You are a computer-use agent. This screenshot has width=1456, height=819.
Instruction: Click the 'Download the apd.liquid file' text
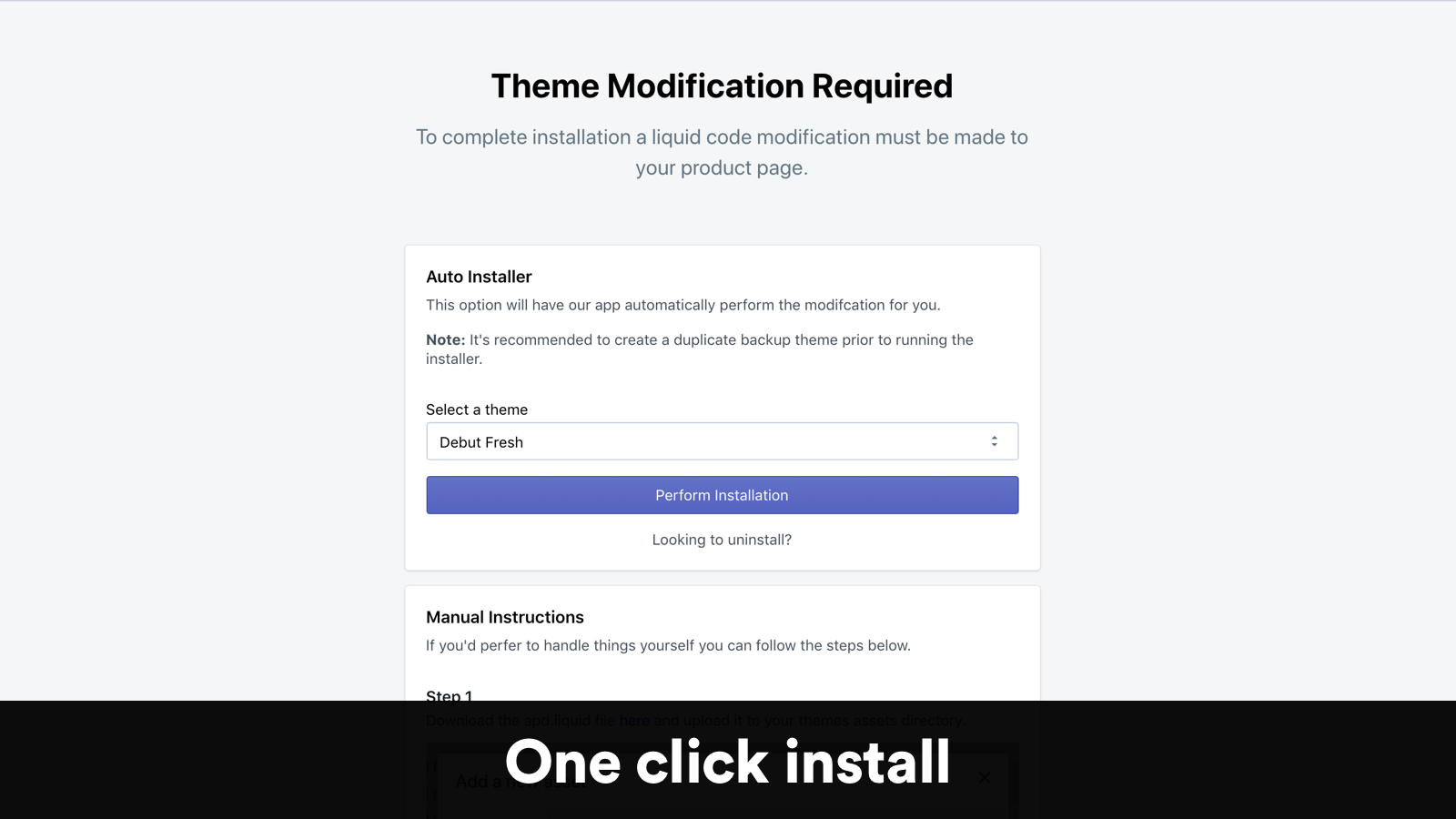coord(521,721)
